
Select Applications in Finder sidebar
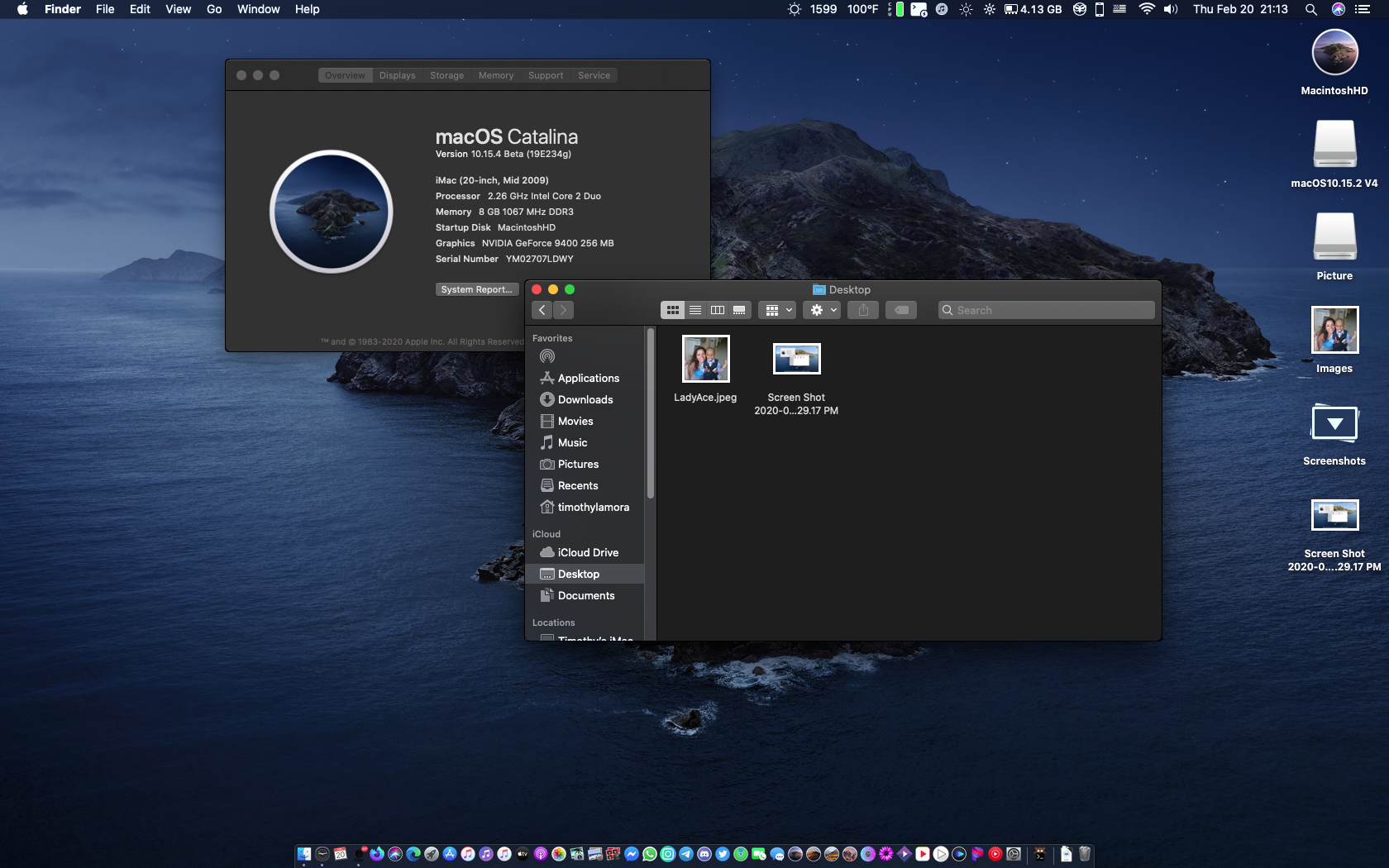click(585, 378)
